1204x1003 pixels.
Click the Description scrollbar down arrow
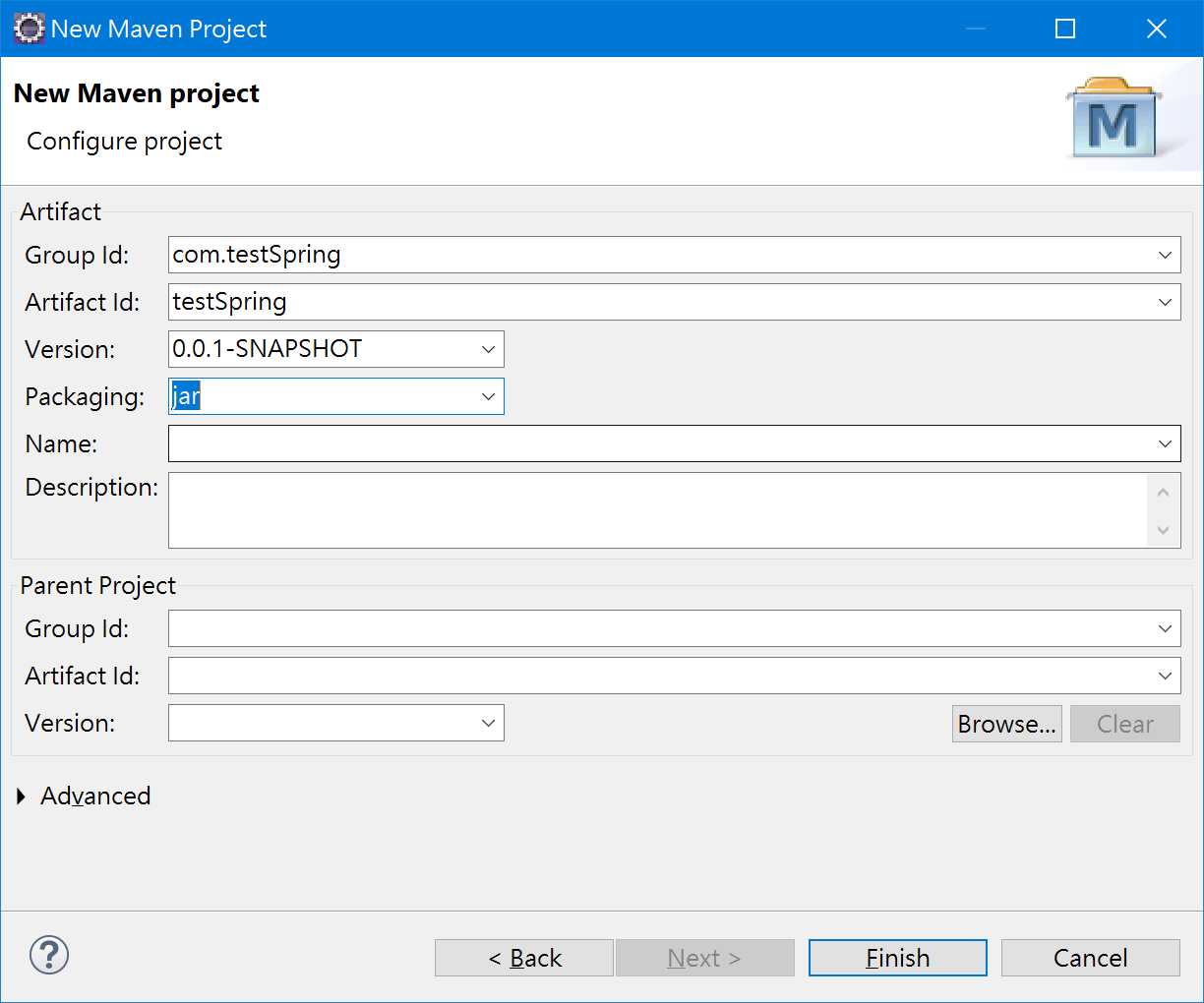point(1163,531)
